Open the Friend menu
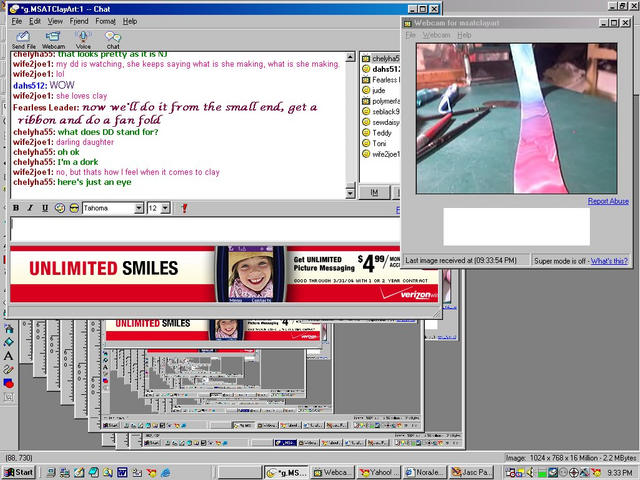 pos(79,21)
